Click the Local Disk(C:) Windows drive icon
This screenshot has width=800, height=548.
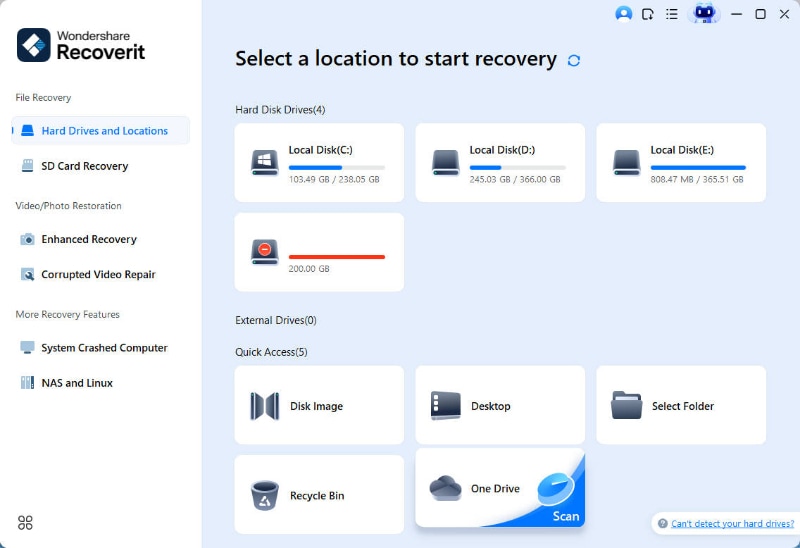tap(265, 163)
